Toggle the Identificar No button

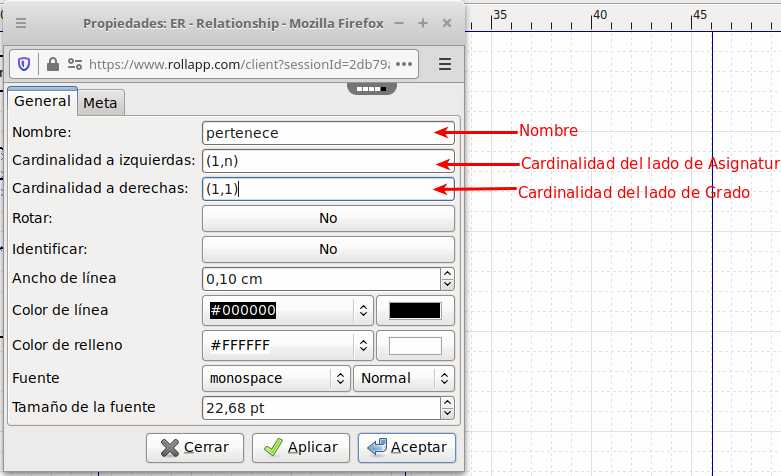(x=328, y=249)
